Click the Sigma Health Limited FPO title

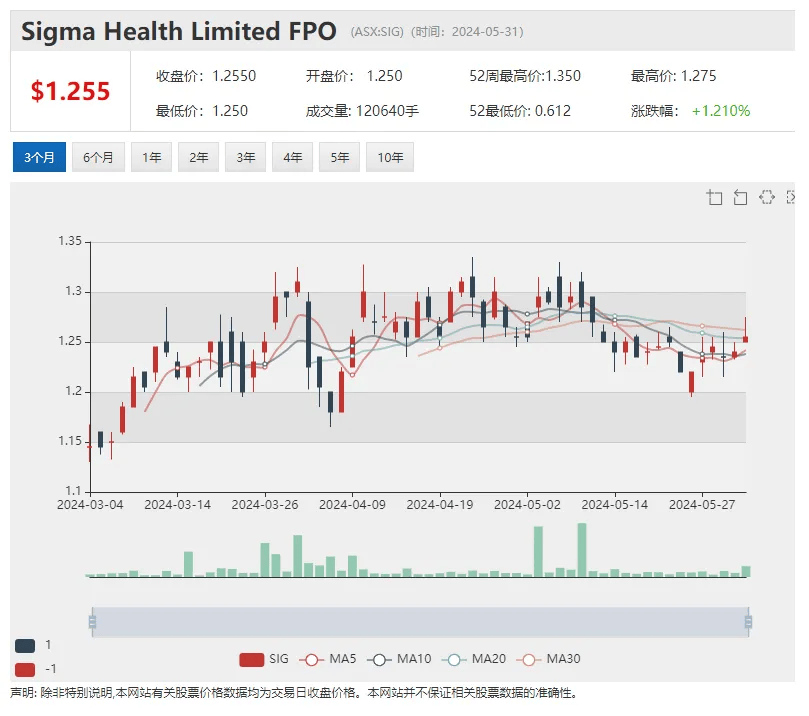tap(179, 31)
